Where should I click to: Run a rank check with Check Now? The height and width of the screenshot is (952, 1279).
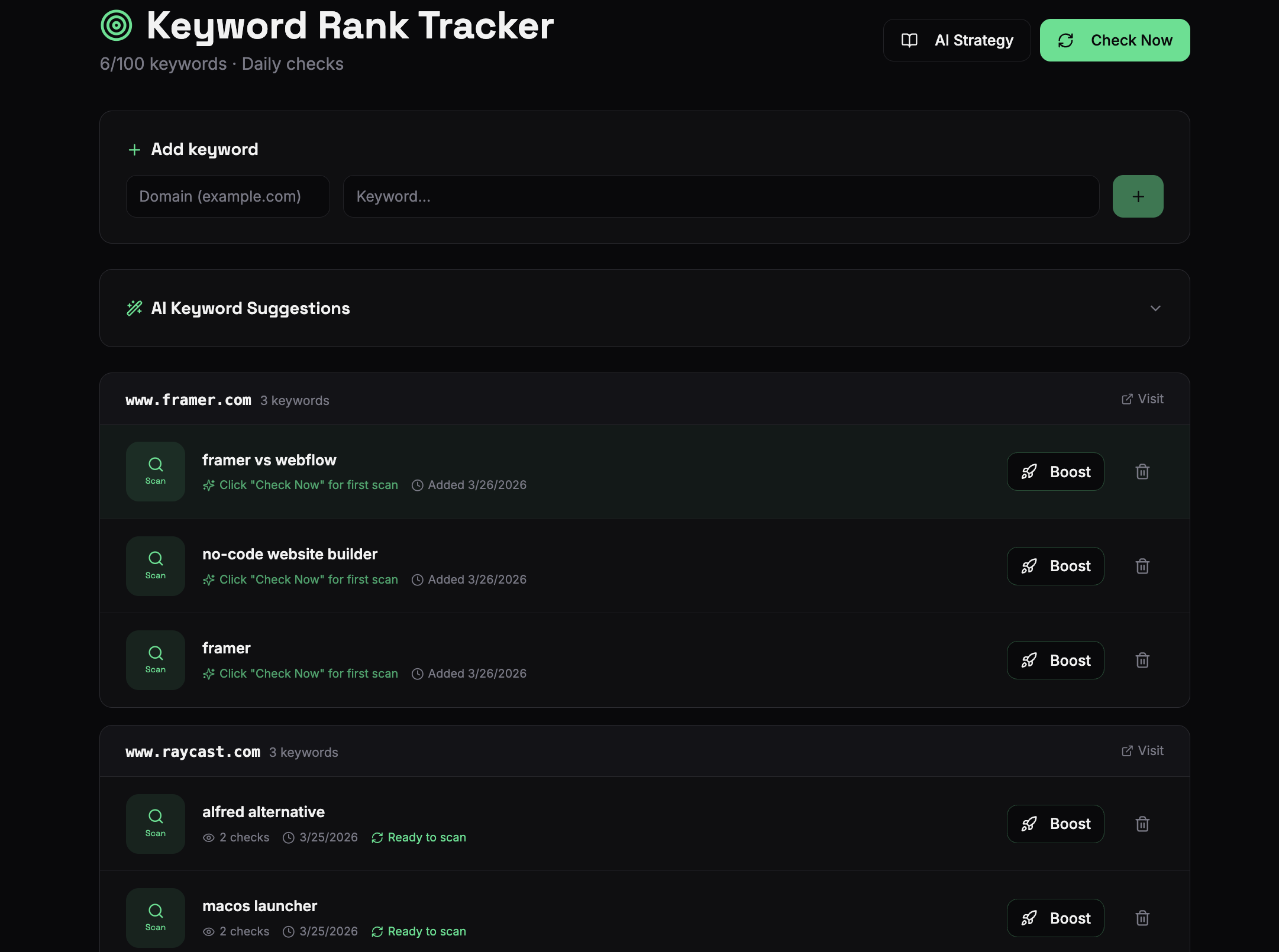point(1115,40)
